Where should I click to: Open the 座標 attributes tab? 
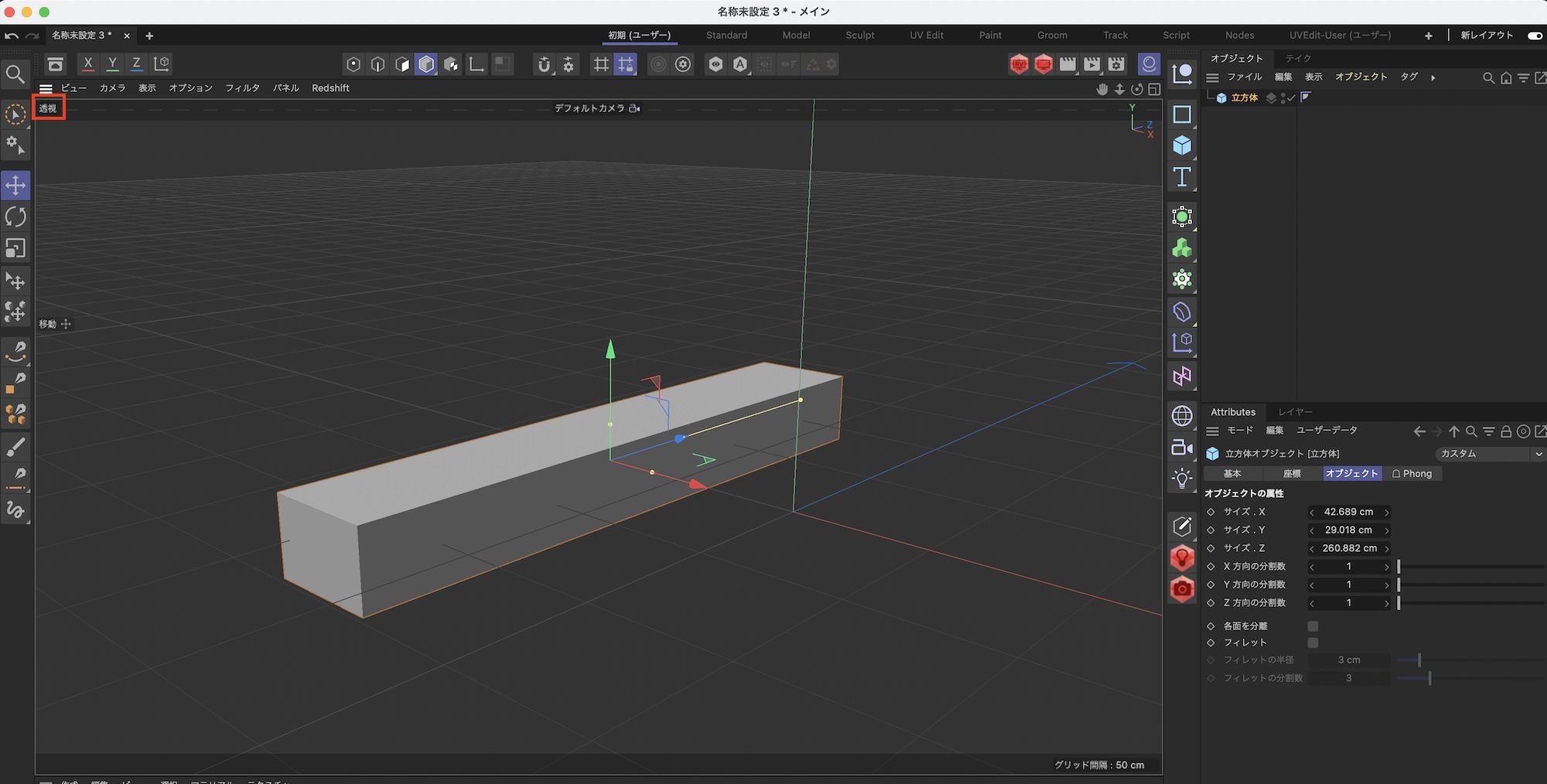(x=1292, y=474)
